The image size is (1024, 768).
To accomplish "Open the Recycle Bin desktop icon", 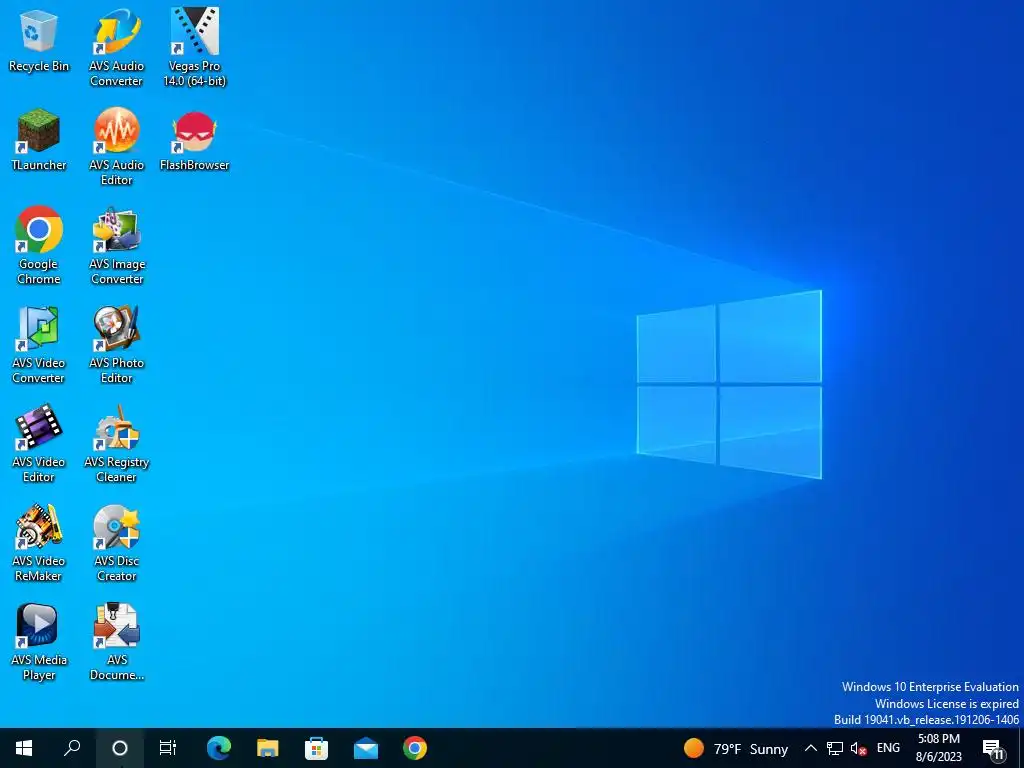I will [x=39, y=40].
